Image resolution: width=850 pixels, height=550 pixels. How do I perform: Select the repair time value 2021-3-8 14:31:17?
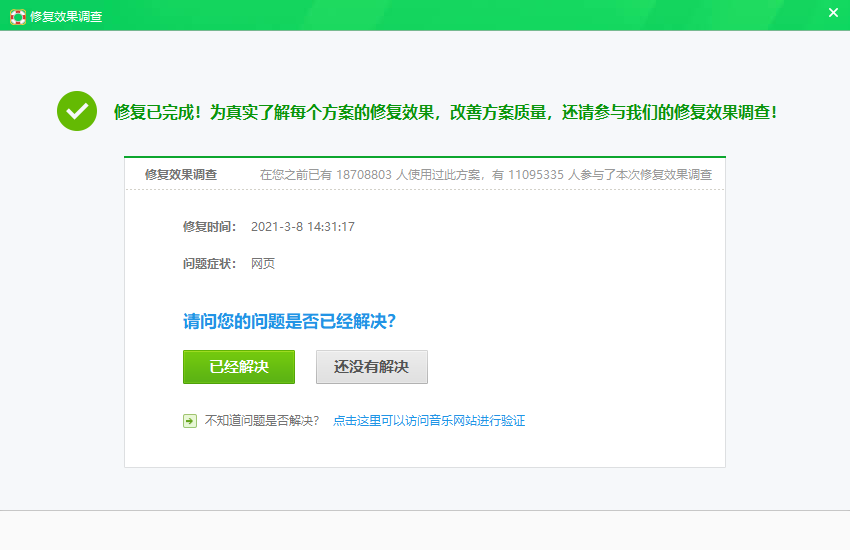(x=302, y=227)
